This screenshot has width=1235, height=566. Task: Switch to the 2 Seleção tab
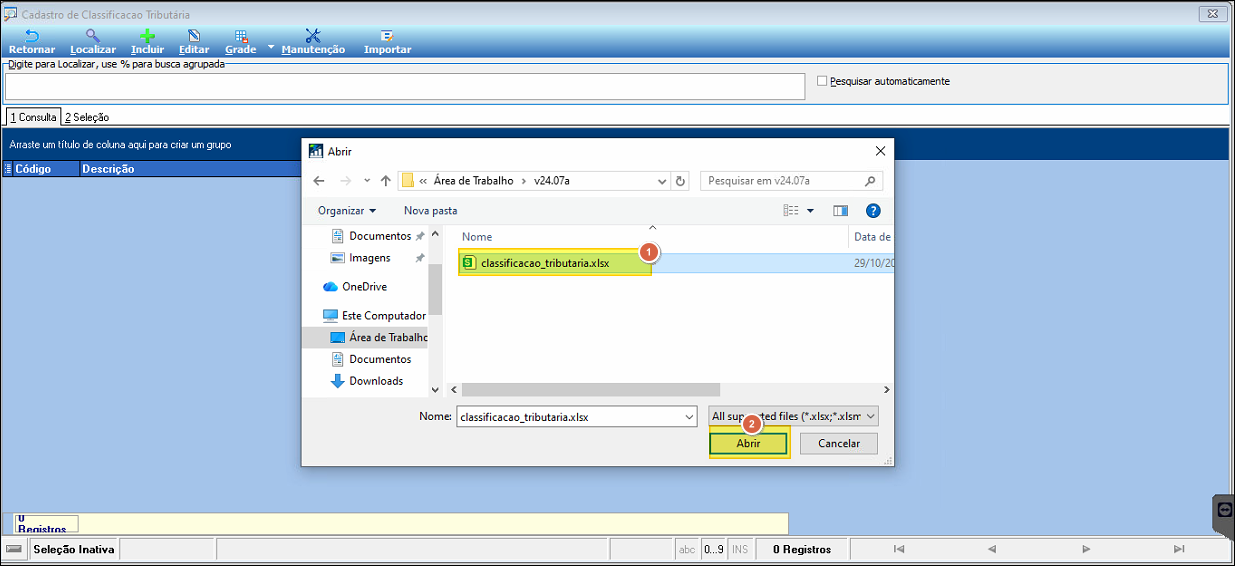[x=87, y=117]
